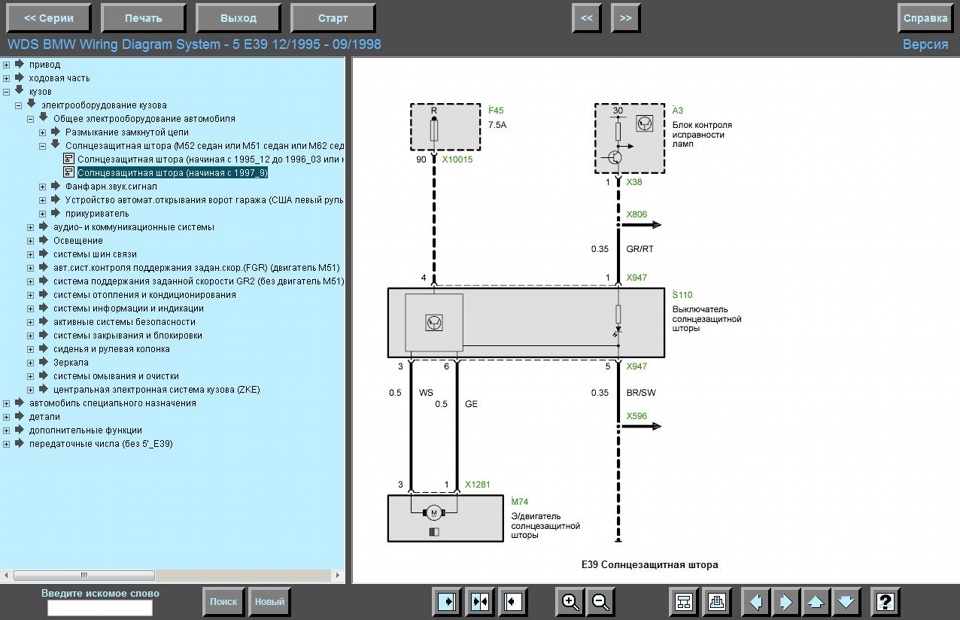Image resolution: width=960 pixels, height=620 pixels.
Task: Click the arrow icon next to прикуриватель
Action: 56,212
